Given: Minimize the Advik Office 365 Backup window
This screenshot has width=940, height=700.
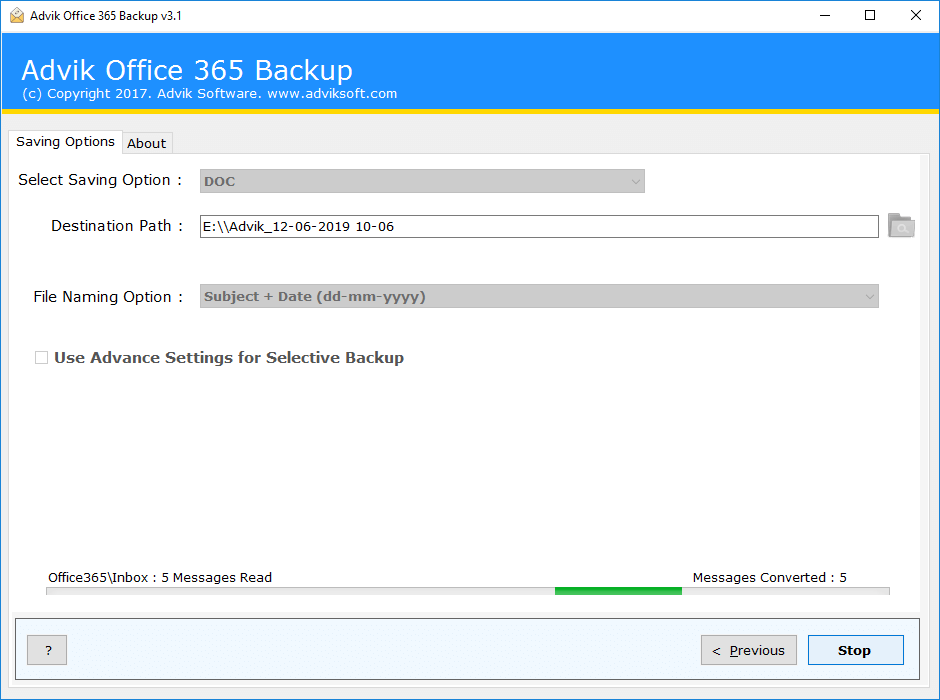Looking at the screenshot, I should (825, 16).
